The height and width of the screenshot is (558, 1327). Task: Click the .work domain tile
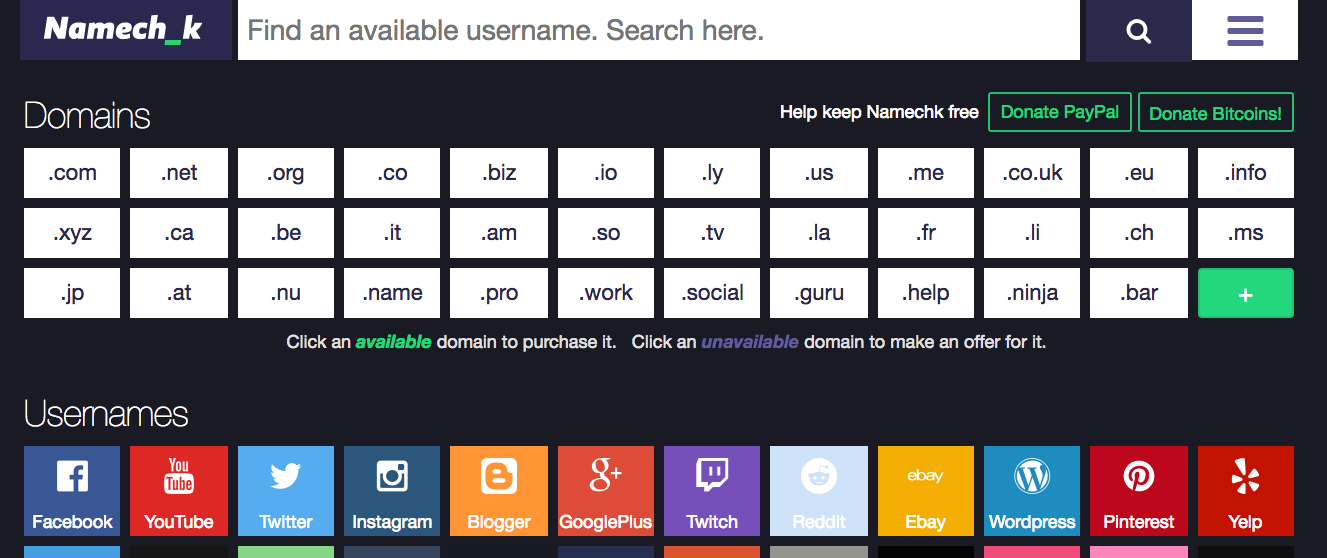click(x=606, y=293)
